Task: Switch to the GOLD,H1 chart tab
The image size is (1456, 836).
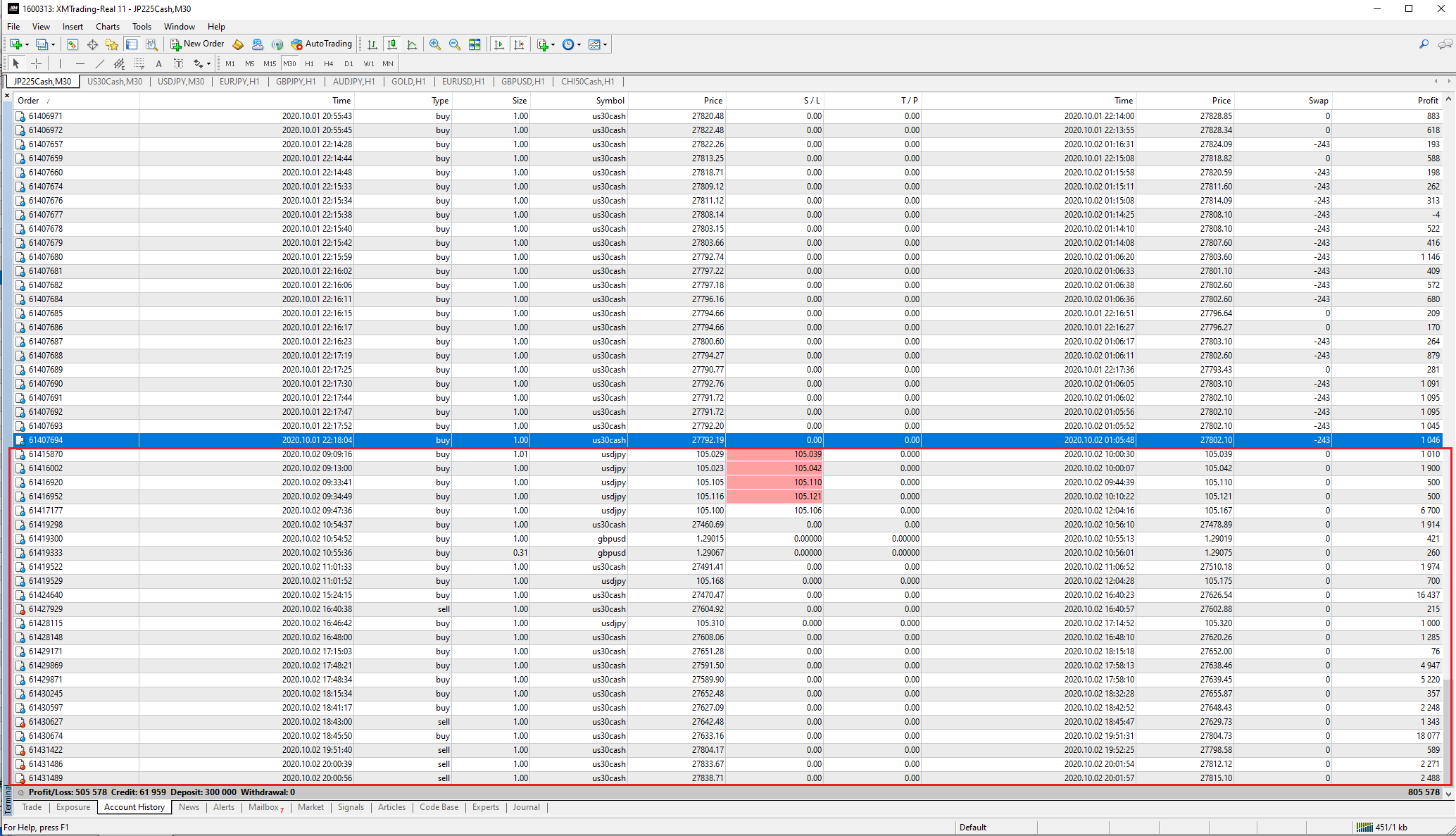Action: point(408,82)
